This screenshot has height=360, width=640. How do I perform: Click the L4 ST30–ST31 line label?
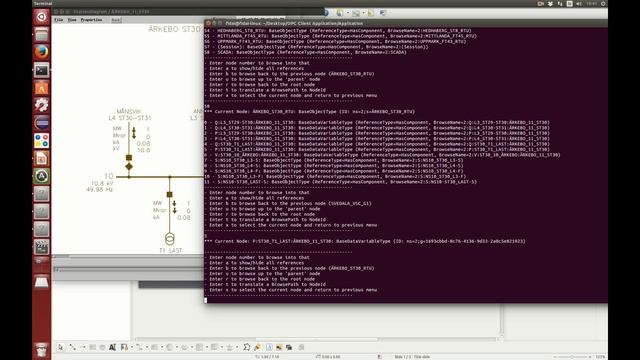click(130, 118)
